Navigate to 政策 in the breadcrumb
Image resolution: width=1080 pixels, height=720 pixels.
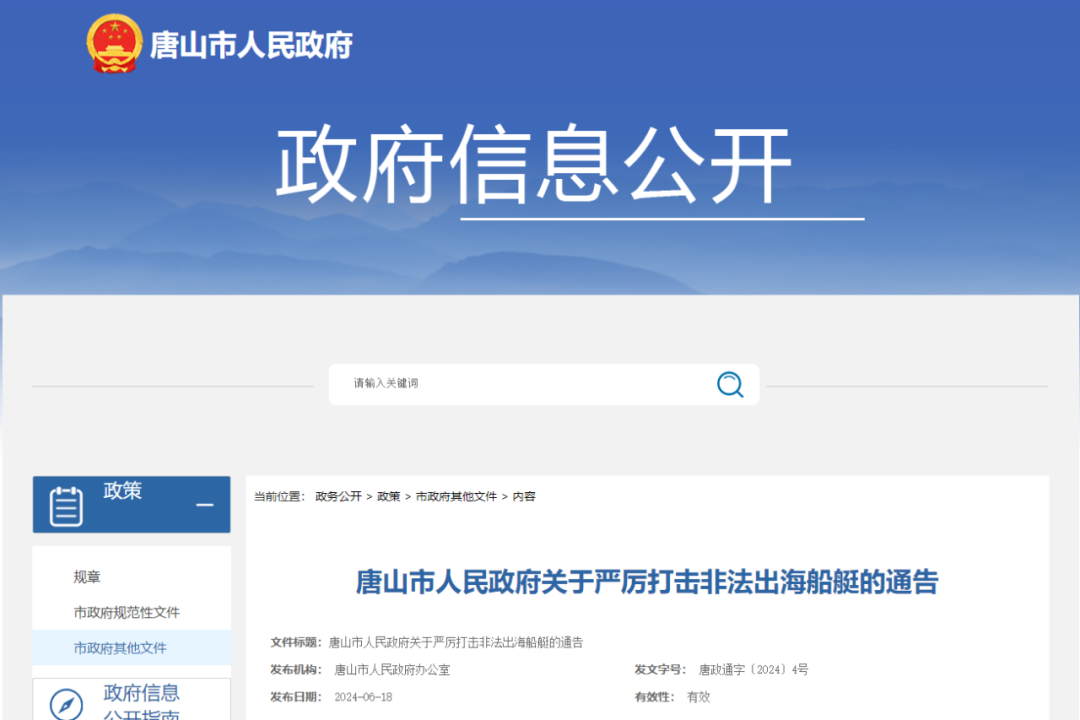(x=388, y=496)
